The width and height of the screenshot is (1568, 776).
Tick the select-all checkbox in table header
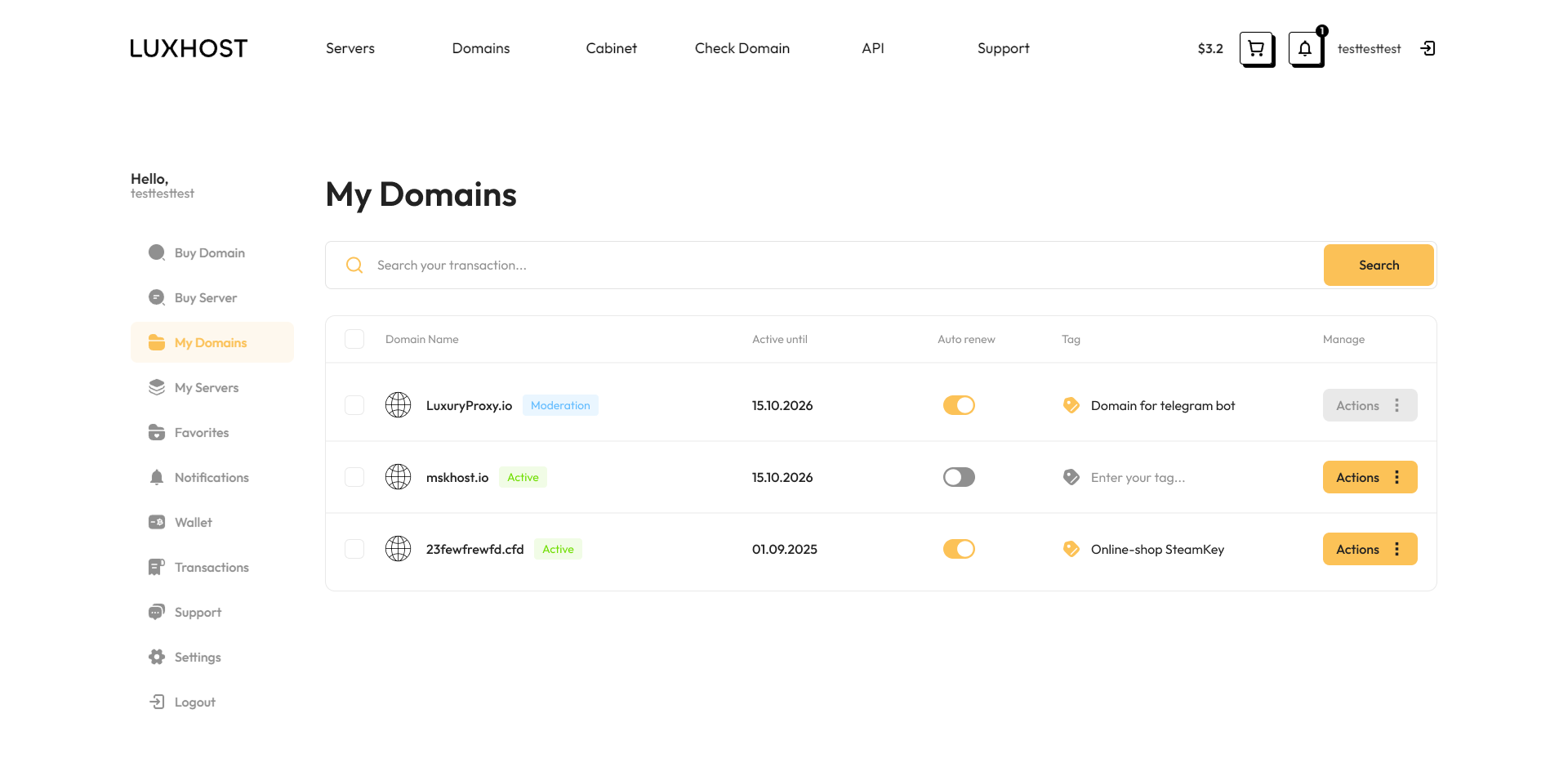354,339
